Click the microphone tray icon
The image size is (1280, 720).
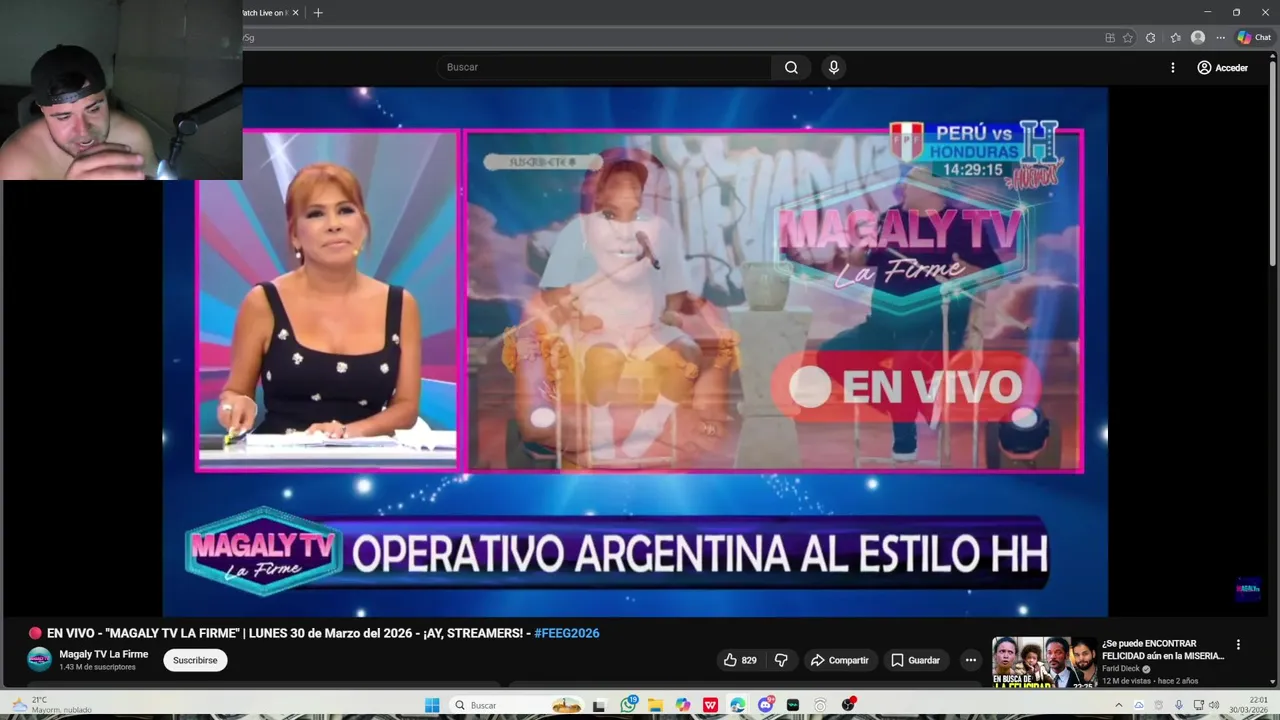(x=1179, y=705)
